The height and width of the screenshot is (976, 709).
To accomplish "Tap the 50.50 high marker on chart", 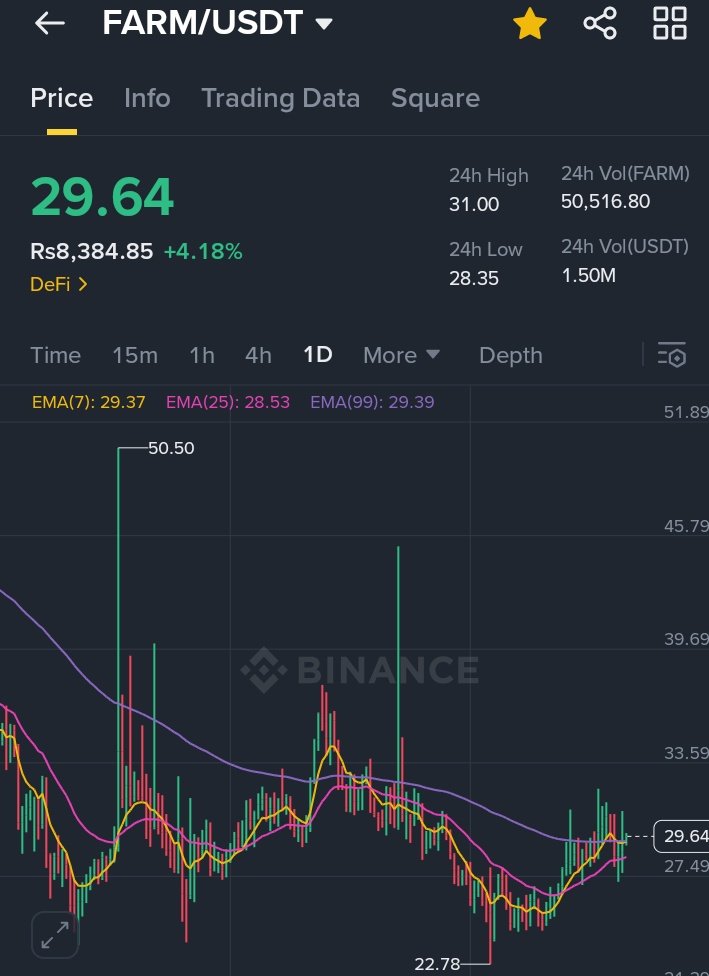I will (x=171, y=448).
